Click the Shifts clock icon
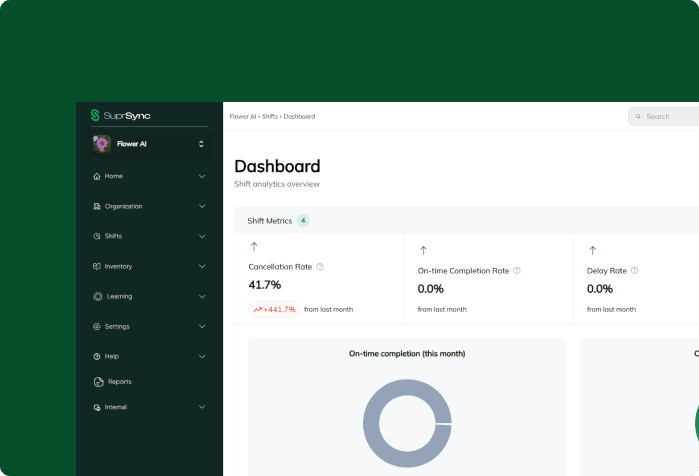This screenshot has height=476, width=699. point(97,236)
